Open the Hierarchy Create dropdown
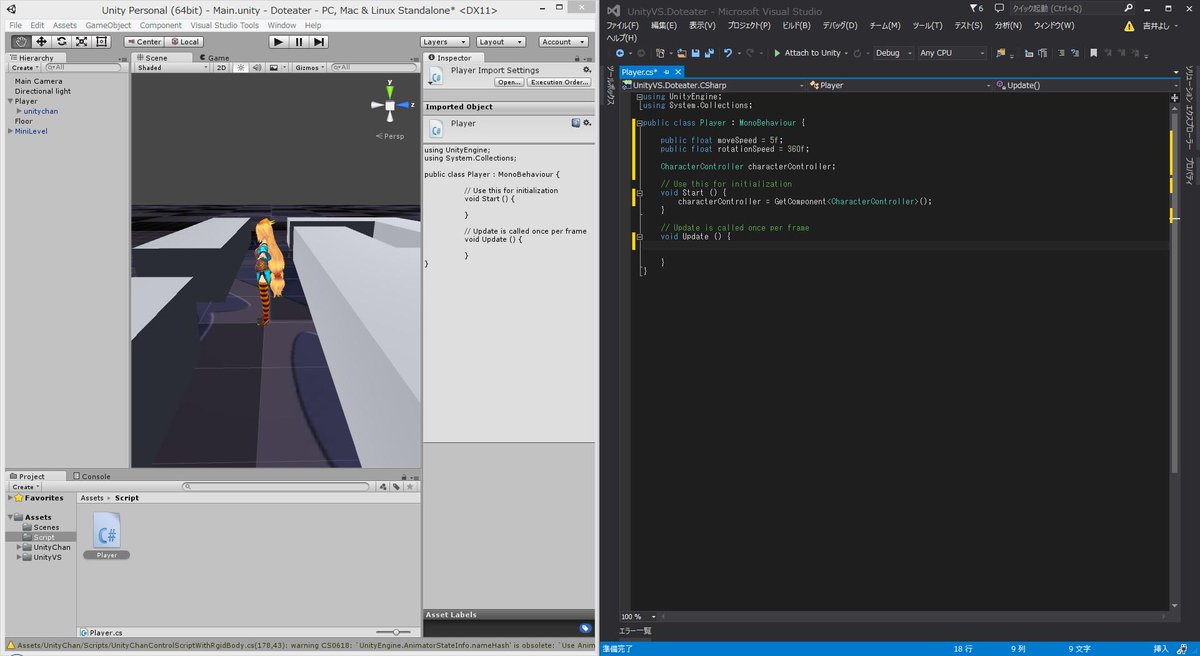 25,67
